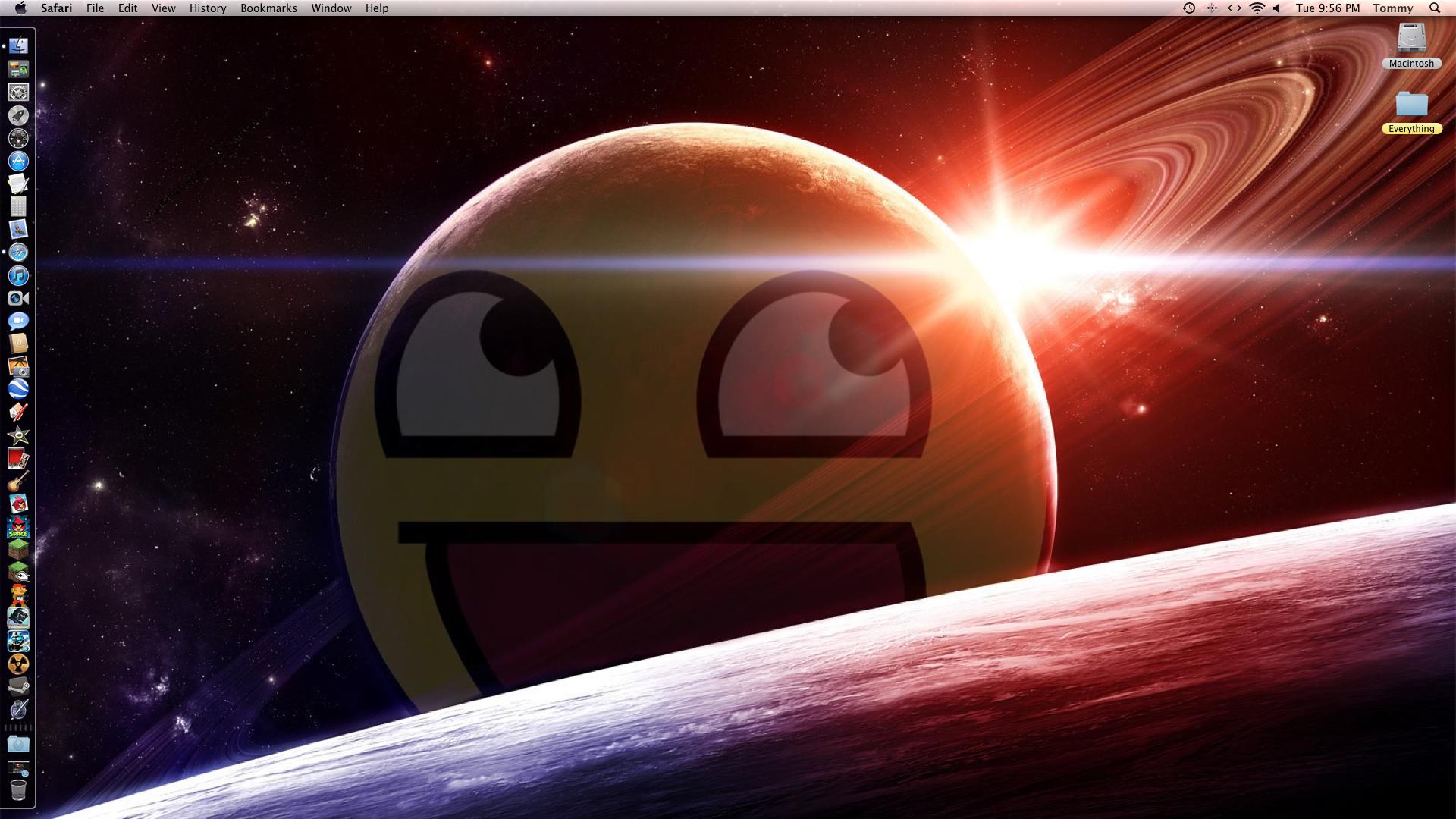Open the radiation symbol app
The width and height of the screenshot is (1456, 819).
coord(18,664)
